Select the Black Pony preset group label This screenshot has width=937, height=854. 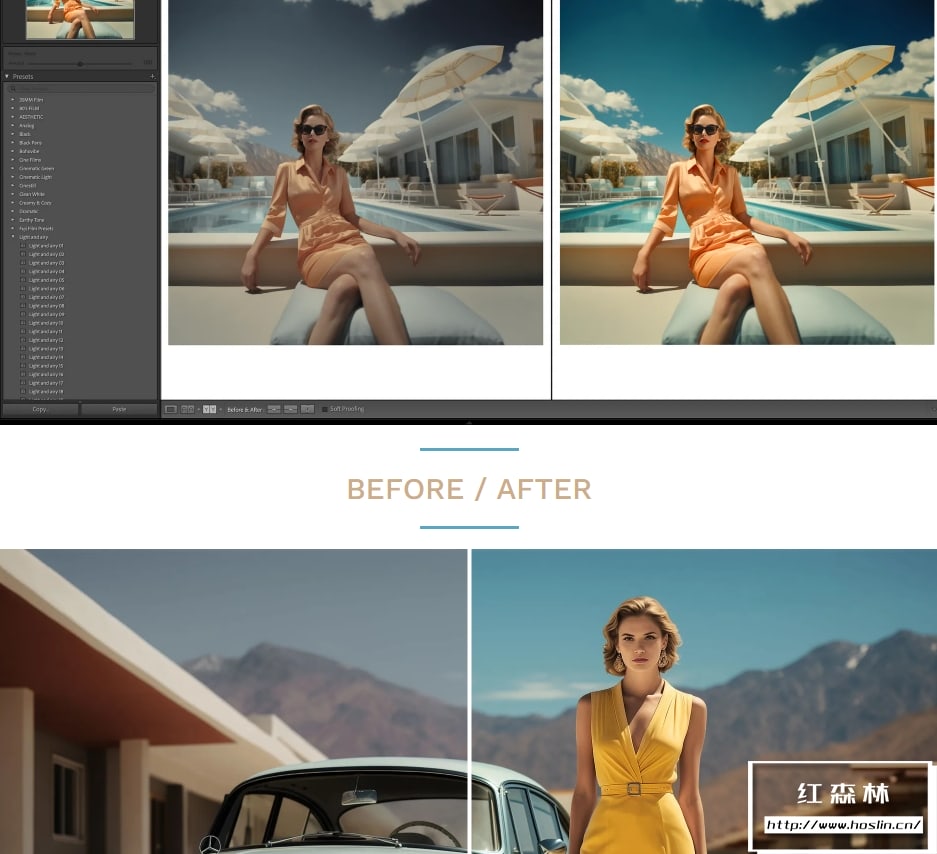tap(30, 143)
